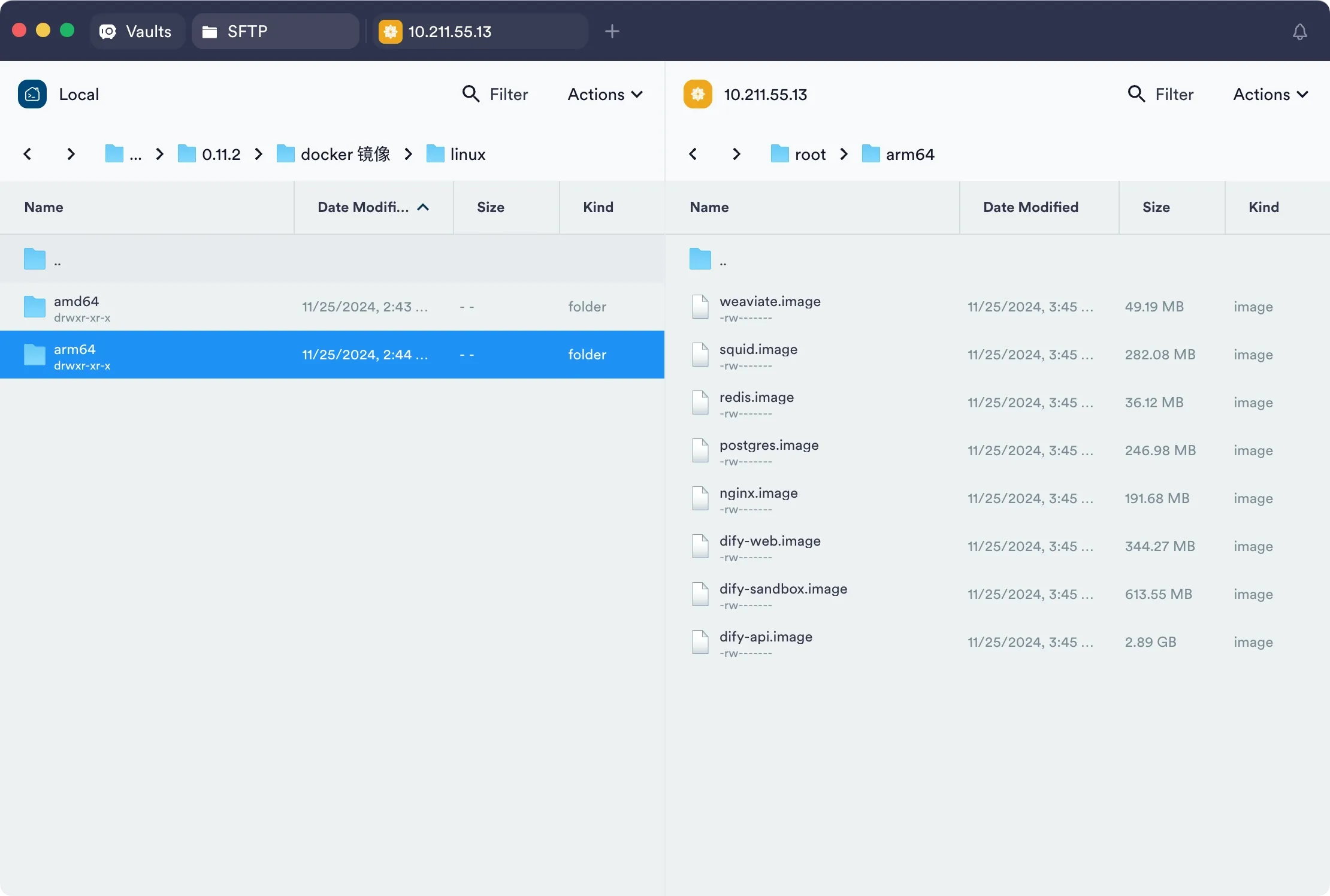This screenshot has height=896, width=1330.
Task: Expand remote pane Actions dropdown
Action: point(1270,94)
